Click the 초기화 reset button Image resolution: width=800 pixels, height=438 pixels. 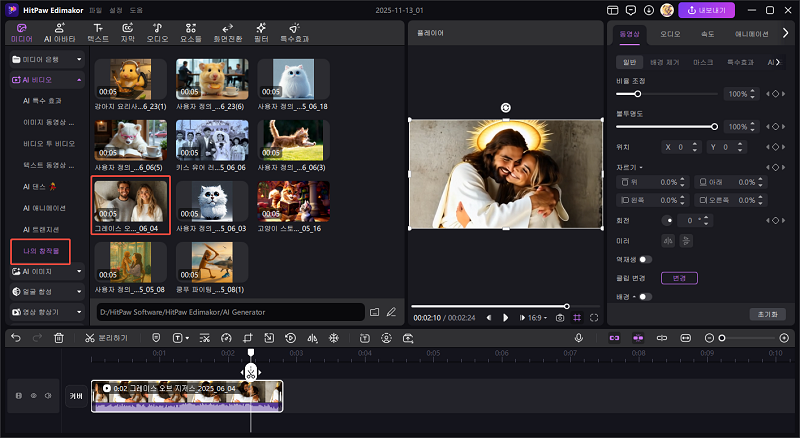click(x=767, y=314)
